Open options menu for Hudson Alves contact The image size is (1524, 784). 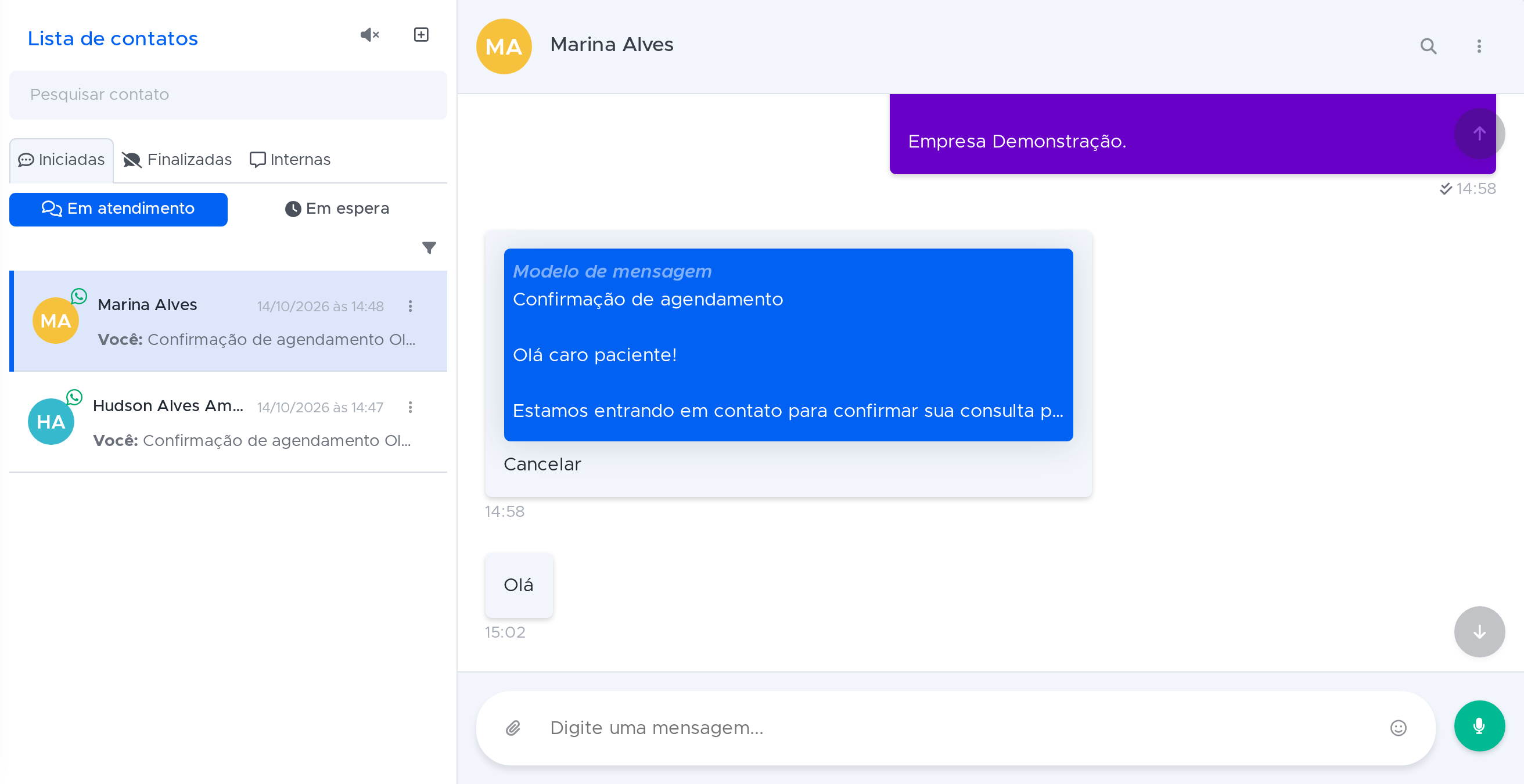click(410, 407)
